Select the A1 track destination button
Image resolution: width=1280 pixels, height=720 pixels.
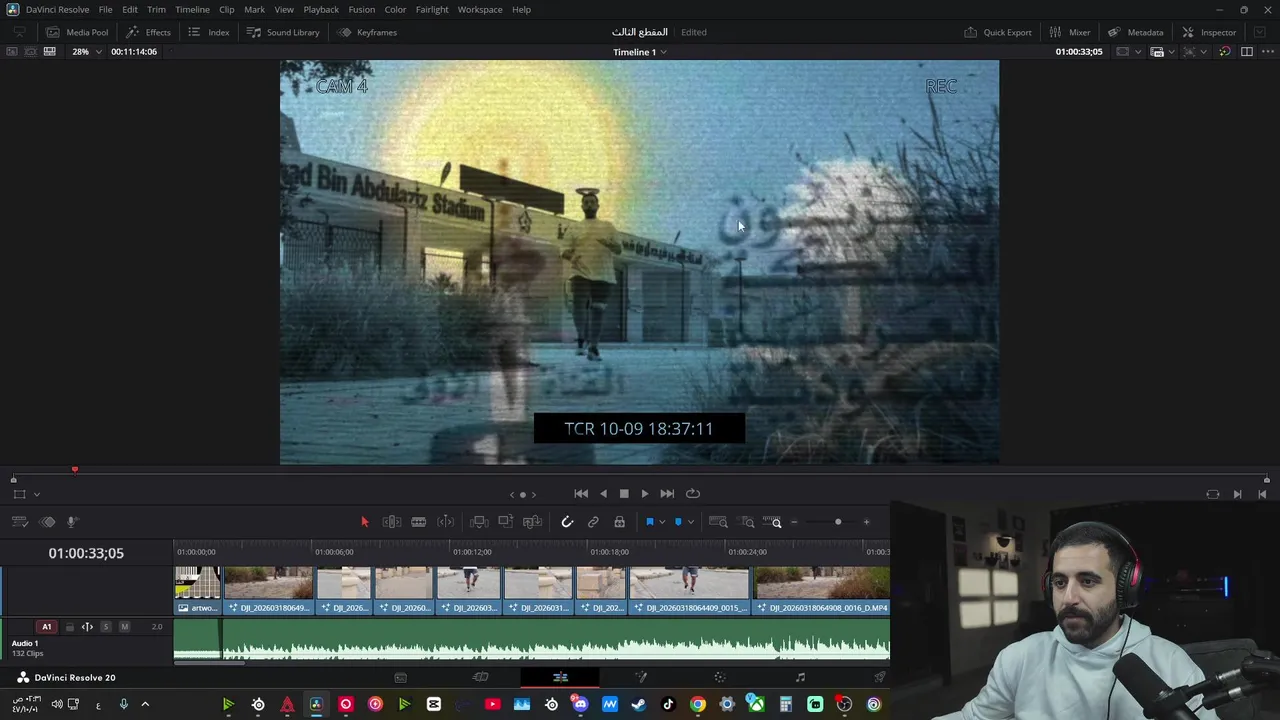click(x=46, y=627)
